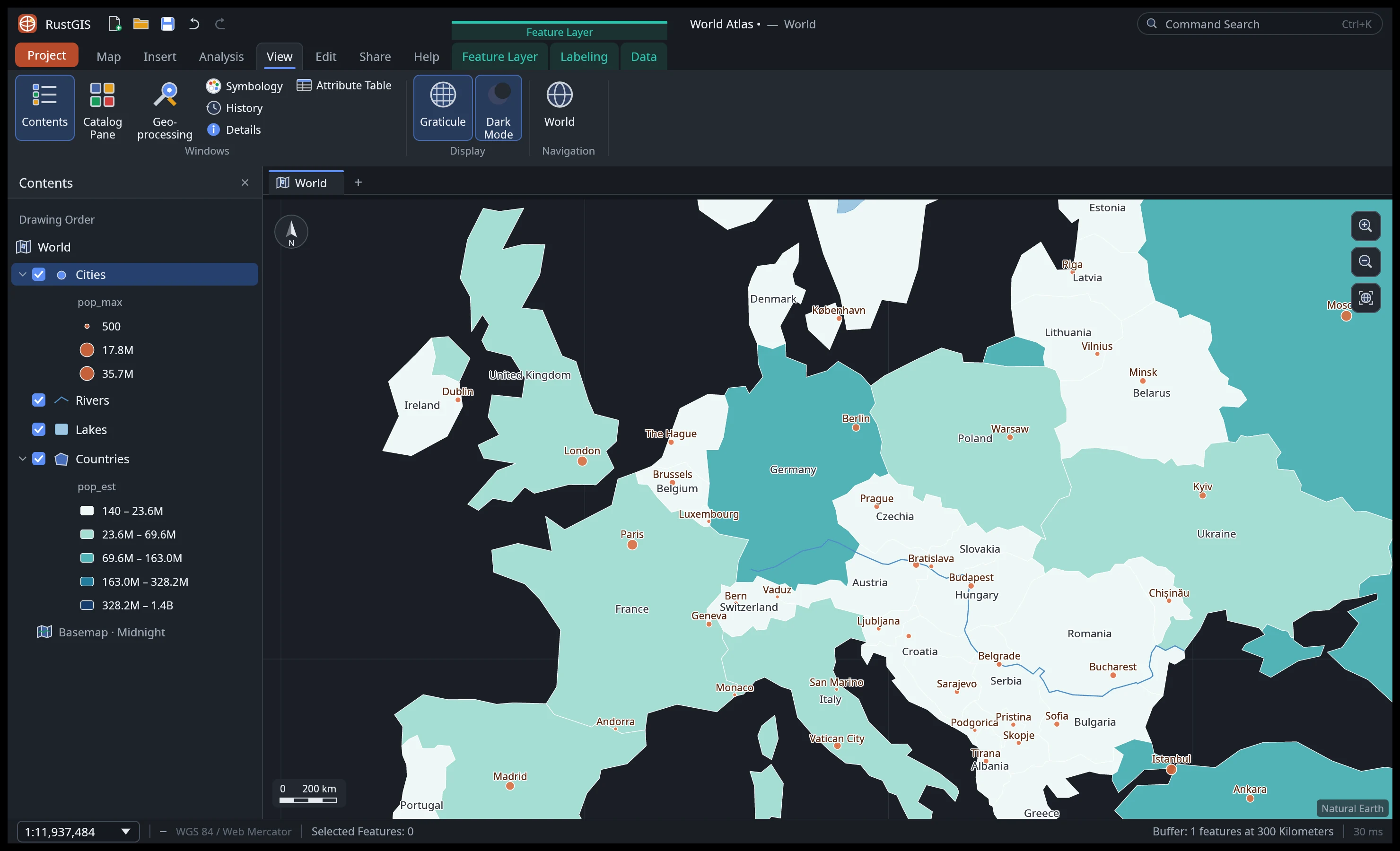
Task: Open project with the folder icon
Action: point(141,24)
